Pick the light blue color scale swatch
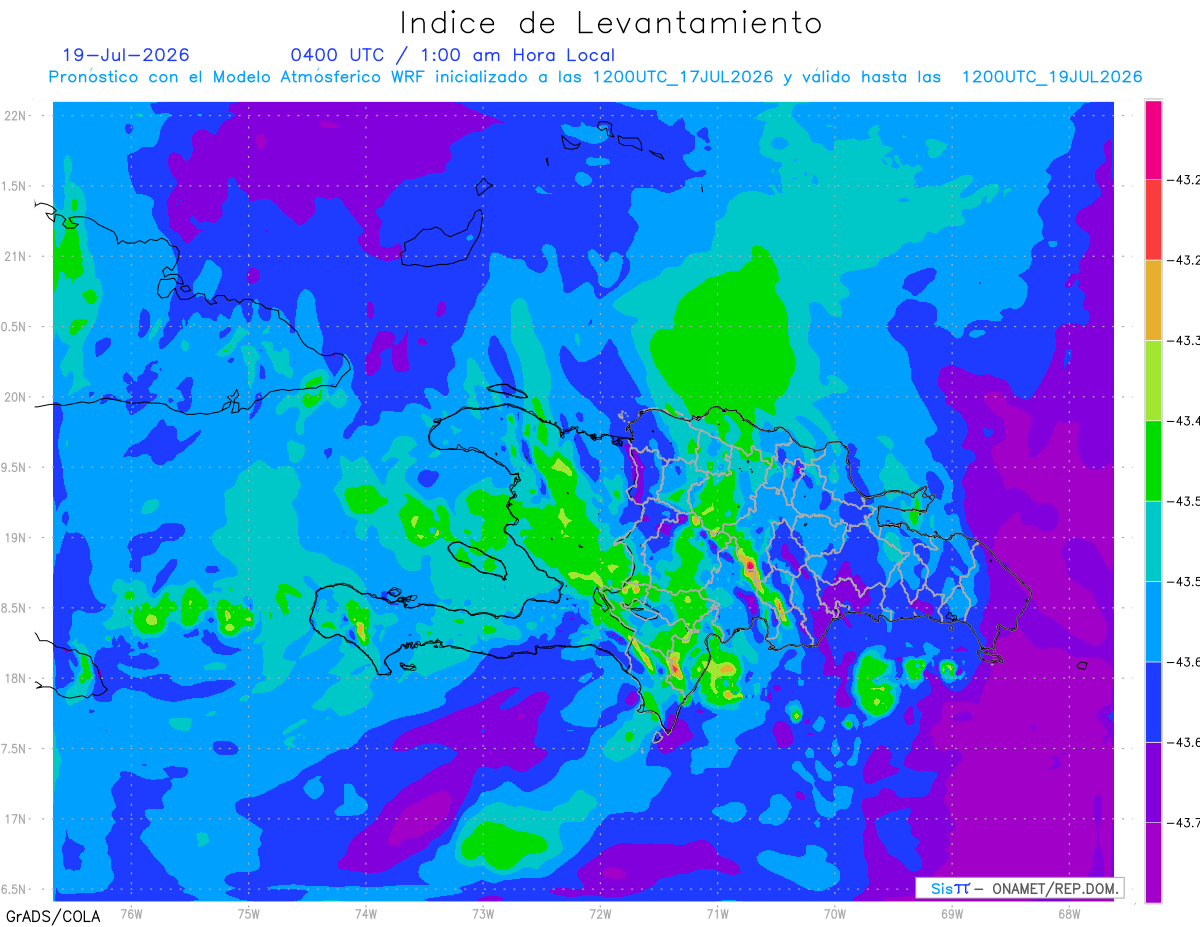This screenshot has height=927, width=1200. tap(1153, 621)
